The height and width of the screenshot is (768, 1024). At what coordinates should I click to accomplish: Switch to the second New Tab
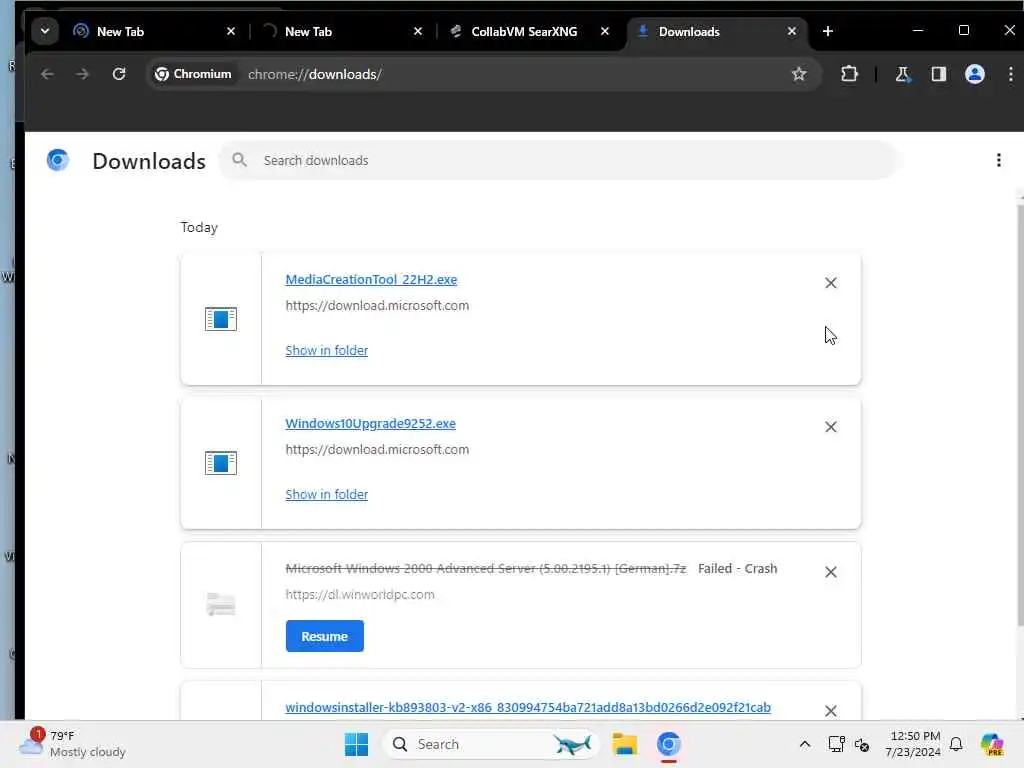[342, 31]
